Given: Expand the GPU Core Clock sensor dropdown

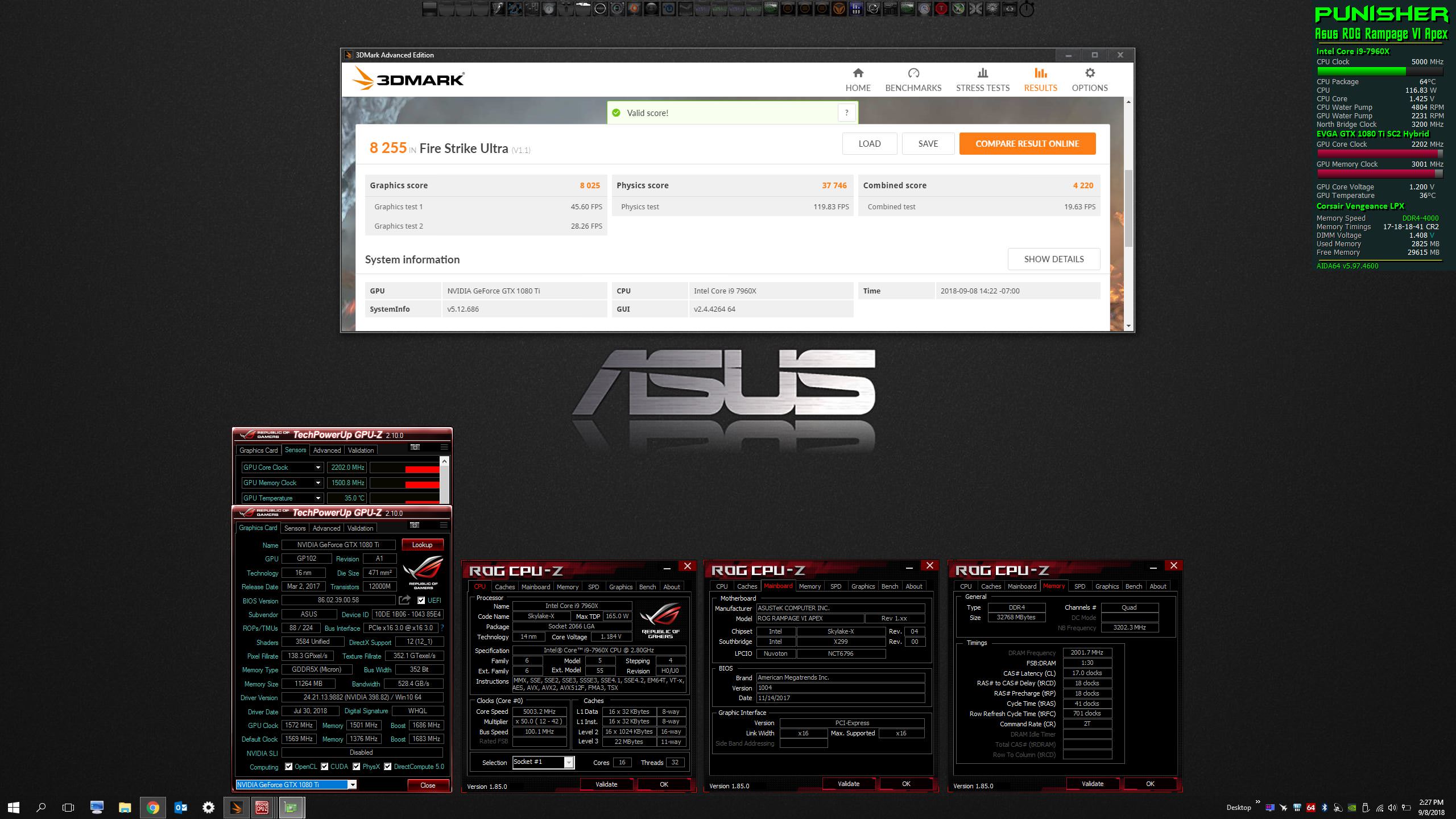Looking at the screenshot, I should point(318,468).
